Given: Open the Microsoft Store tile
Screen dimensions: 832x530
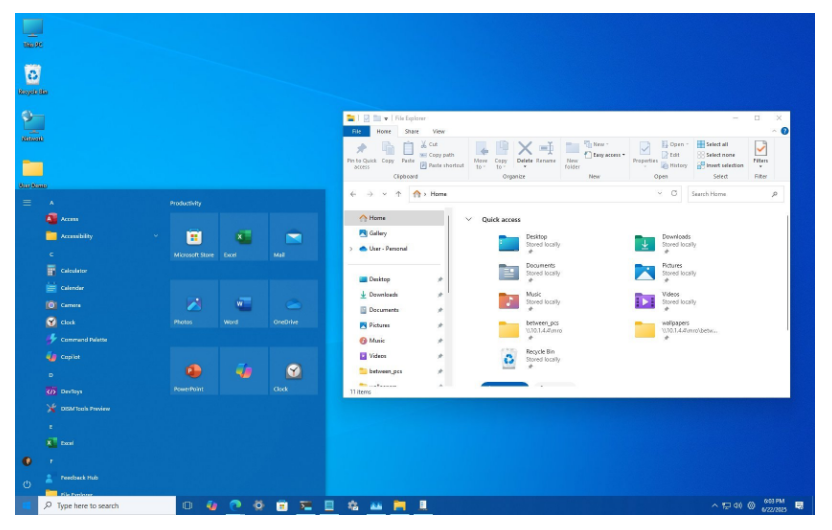Looking at the screenshot, I should 194,238.
